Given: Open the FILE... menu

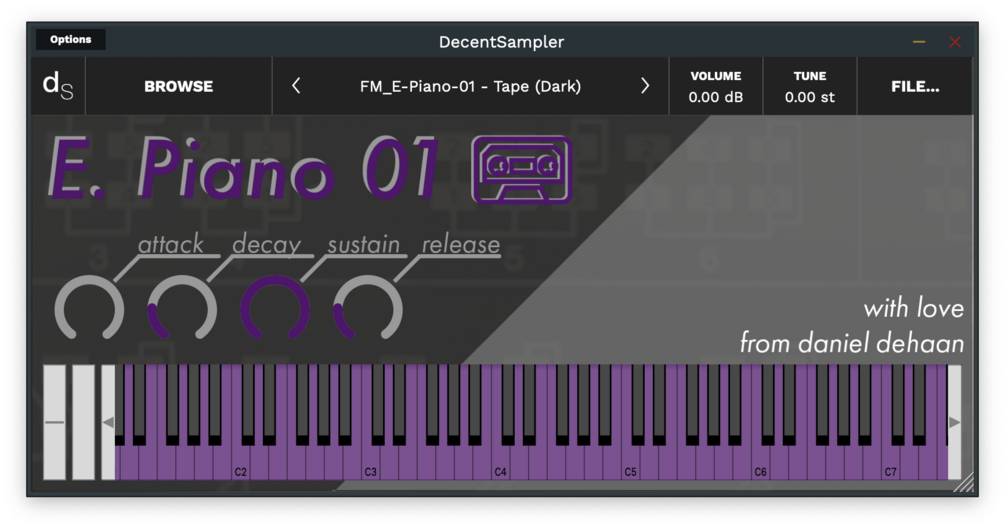Looking at the screenshot, I should pos(915,86).
